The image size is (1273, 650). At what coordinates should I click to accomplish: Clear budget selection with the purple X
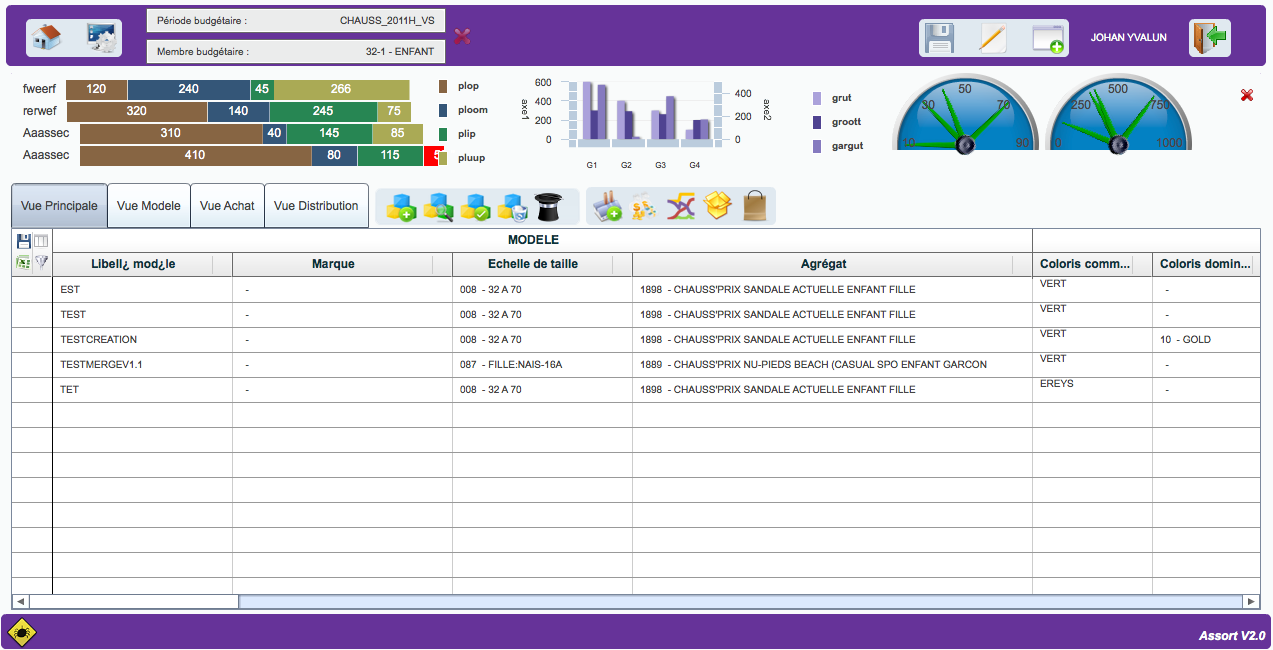pyautogui.click(x=462, y=36)
